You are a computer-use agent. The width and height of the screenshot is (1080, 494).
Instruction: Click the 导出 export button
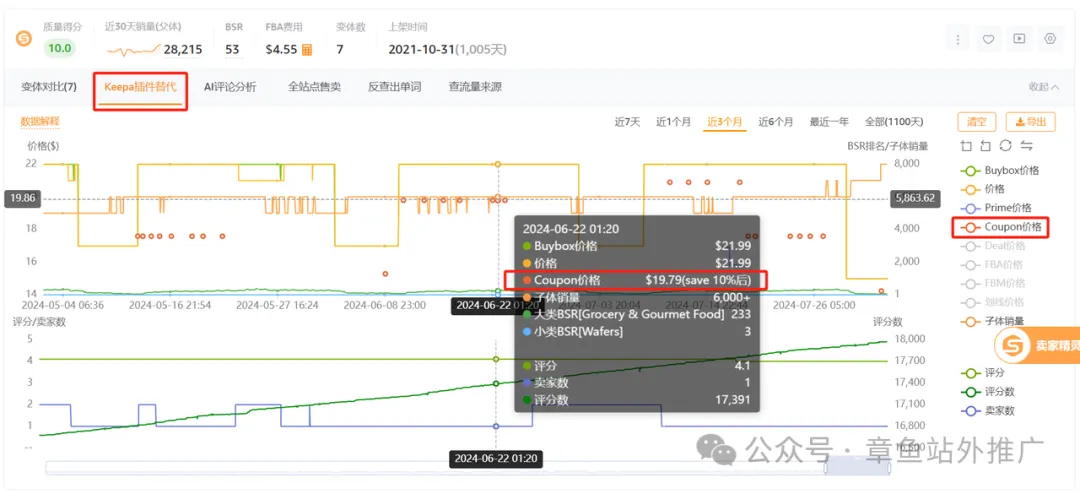point(1030,122)
